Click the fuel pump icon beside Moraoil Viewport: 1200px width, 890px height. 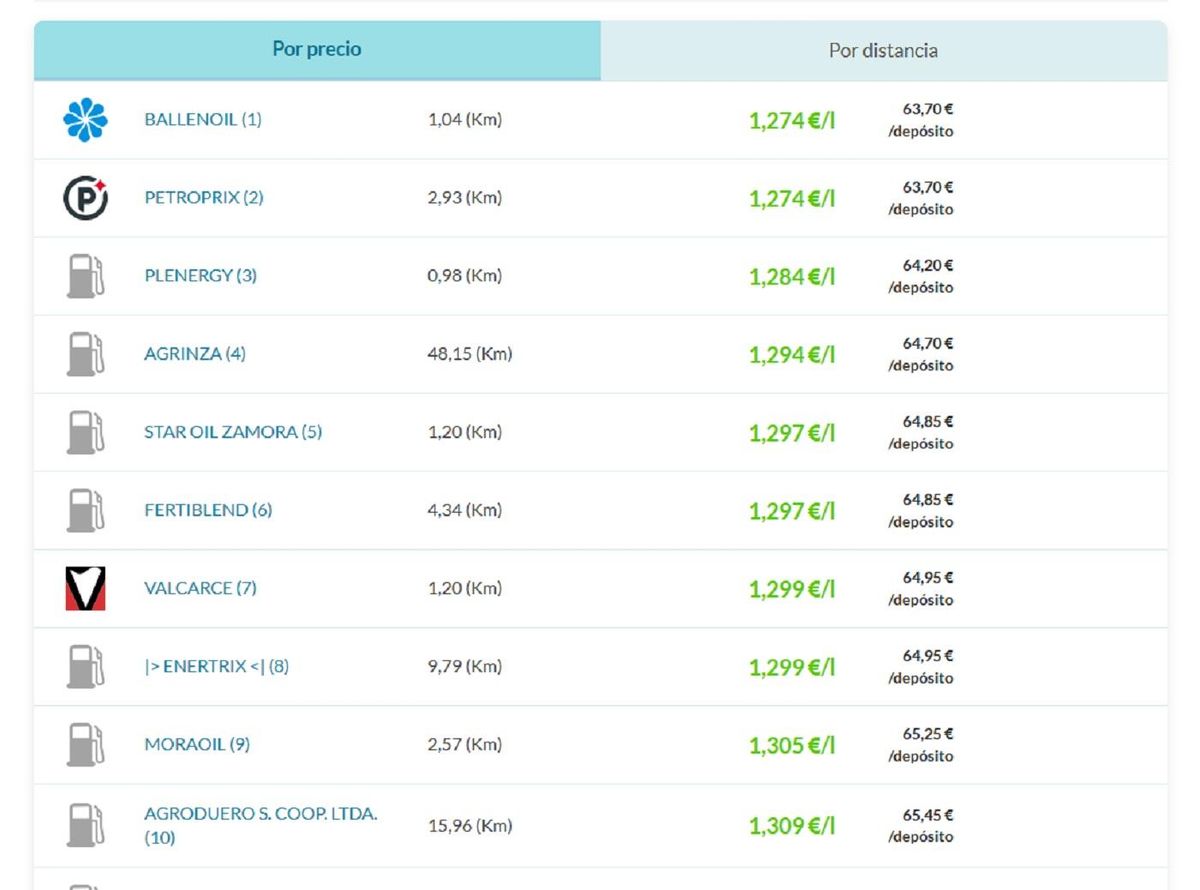(85, 744)
